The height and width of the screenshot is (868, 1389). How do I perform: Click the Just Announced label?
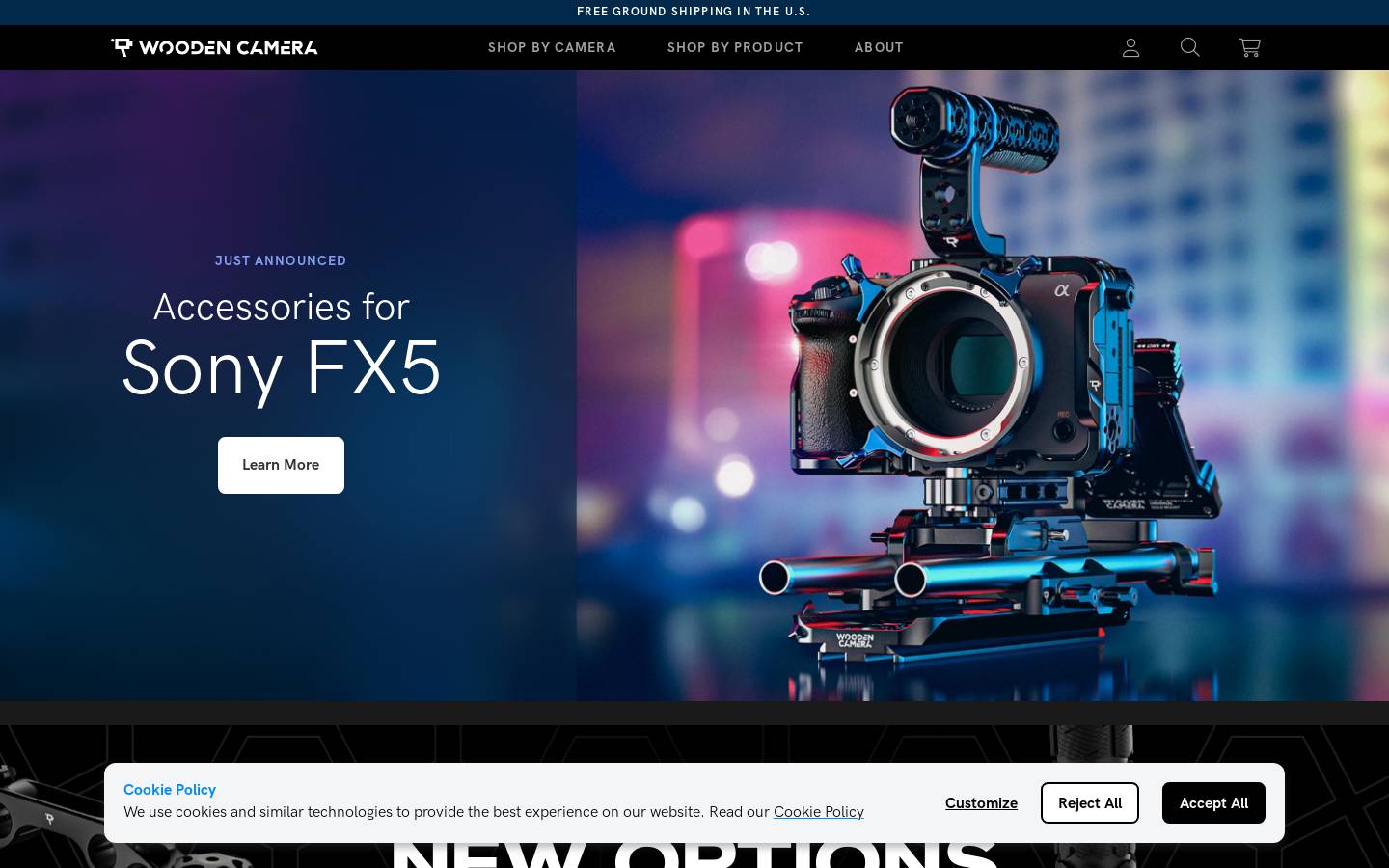coord(281,260)
